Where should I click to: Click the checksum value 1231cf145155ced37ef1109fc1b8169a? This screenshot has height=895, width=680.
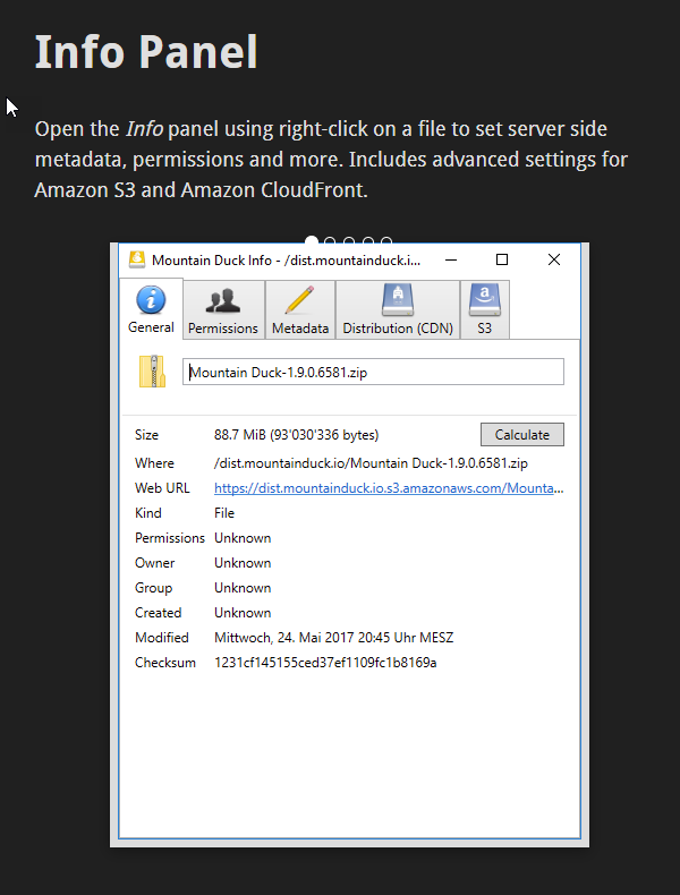click(325, 662)
